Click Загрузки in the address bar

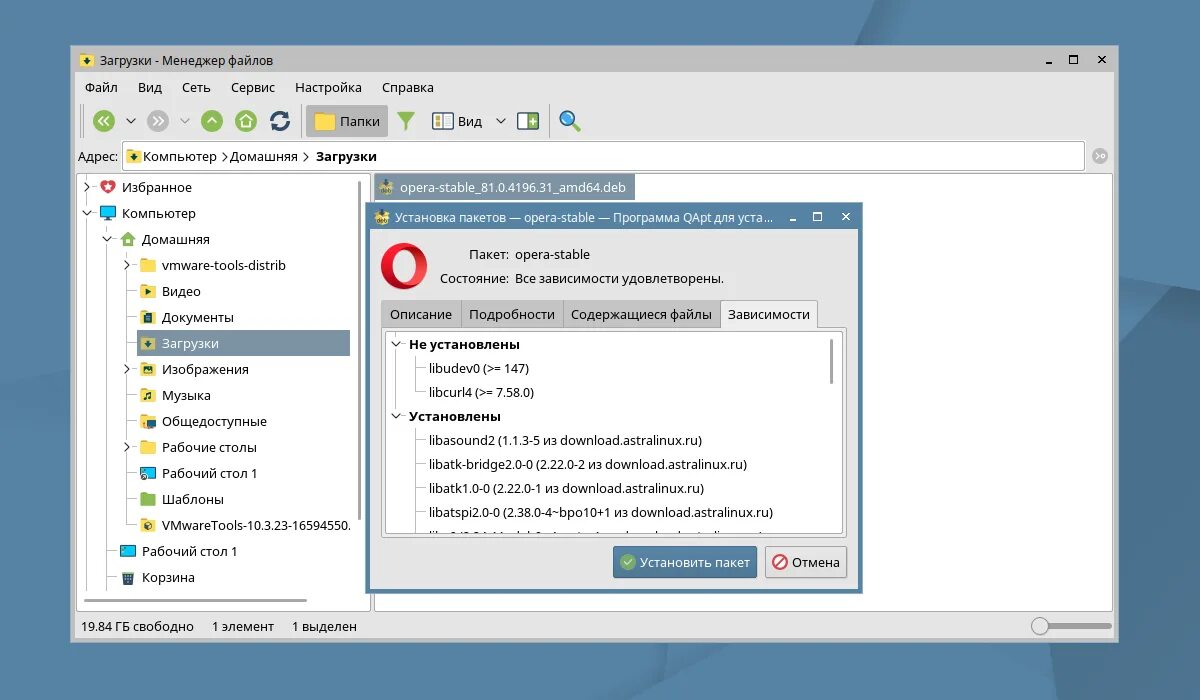[x=346, y=156]
